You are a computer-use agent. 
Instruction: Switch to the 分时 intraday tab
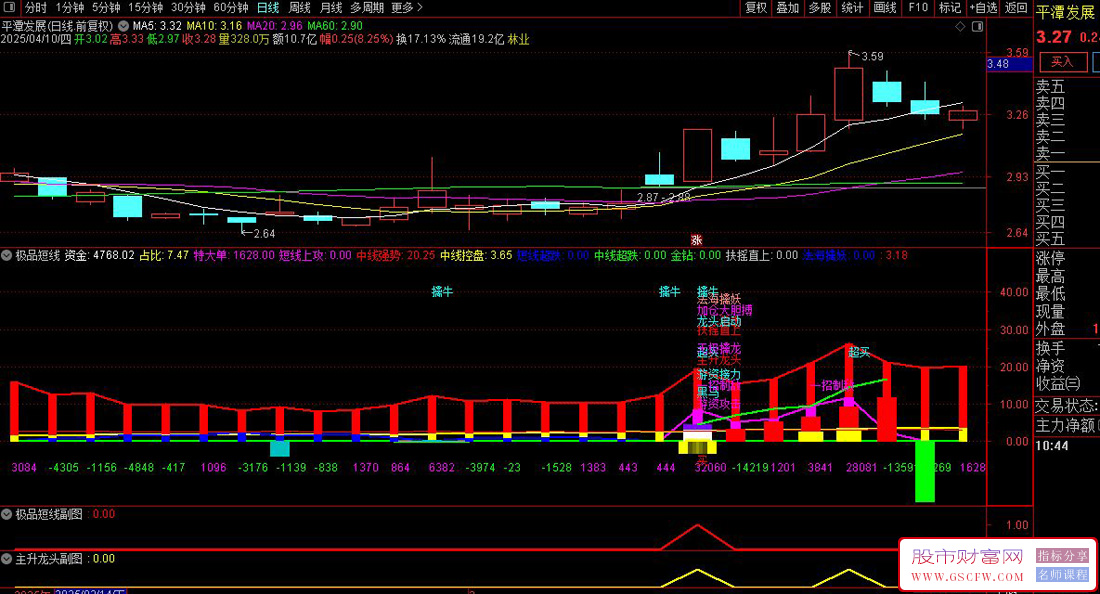coord(35,8)
